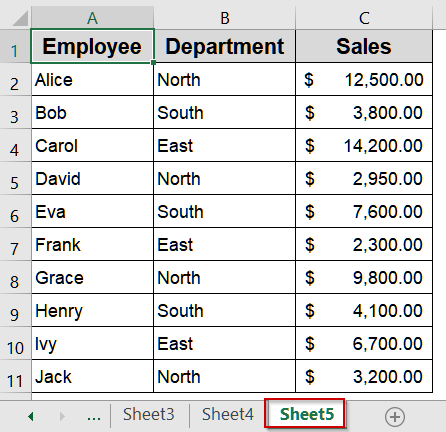
Task: Select Frank's department cell East
Action: point(225,244)
